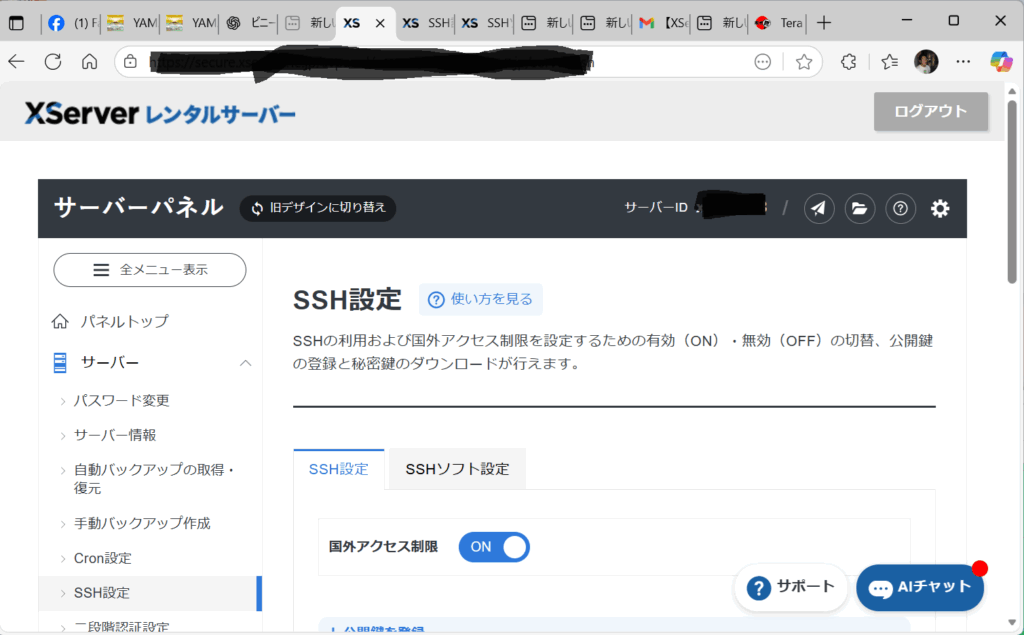The width and height of the screenshot is (1024, 635).
Task: Click the browser refresh icon
Action: [x=52, y=62]
